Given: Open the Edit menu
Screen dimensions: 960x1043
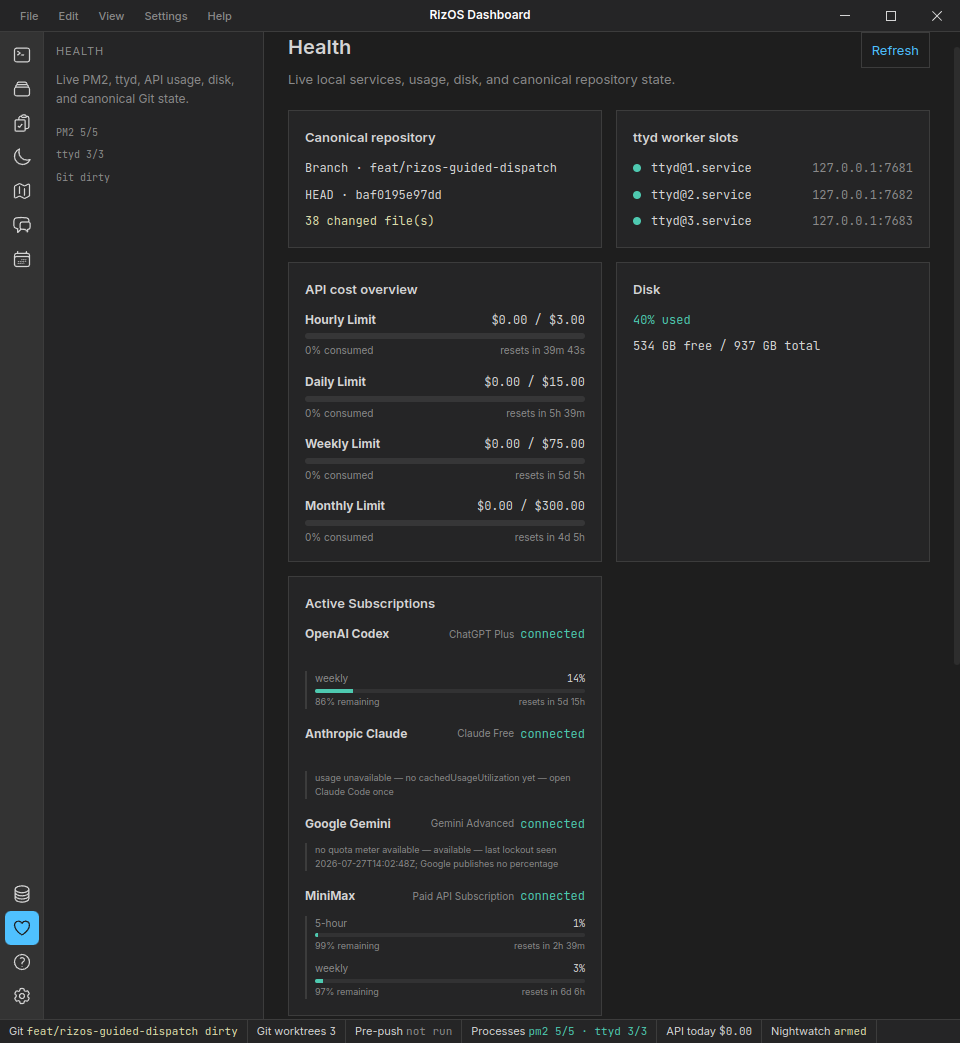Looking at the screenshot, I should click(68, 16).
